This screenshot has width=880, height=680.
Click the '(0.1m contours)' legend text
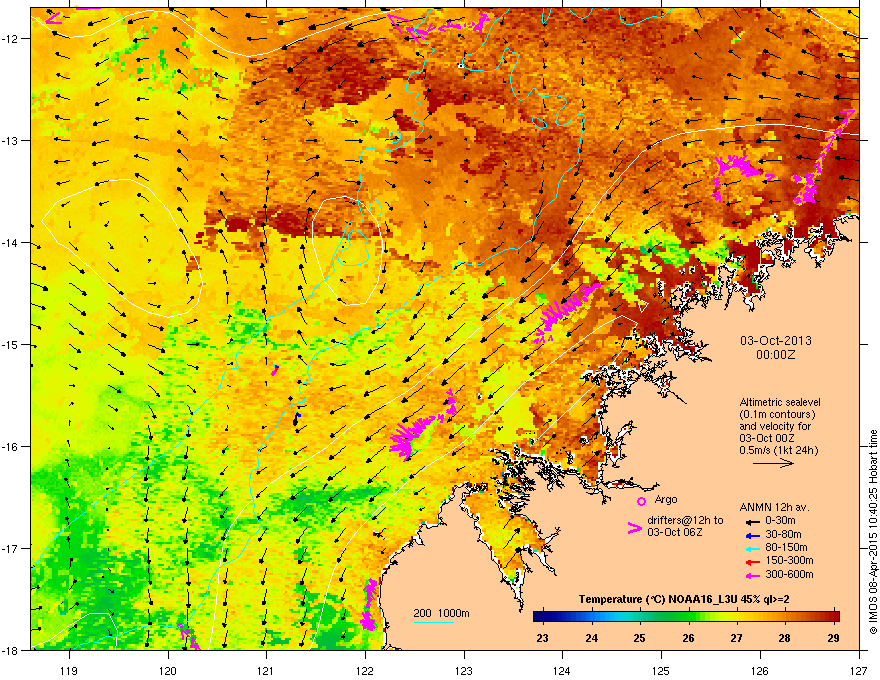pyautogui.click(x=777, y=414)
